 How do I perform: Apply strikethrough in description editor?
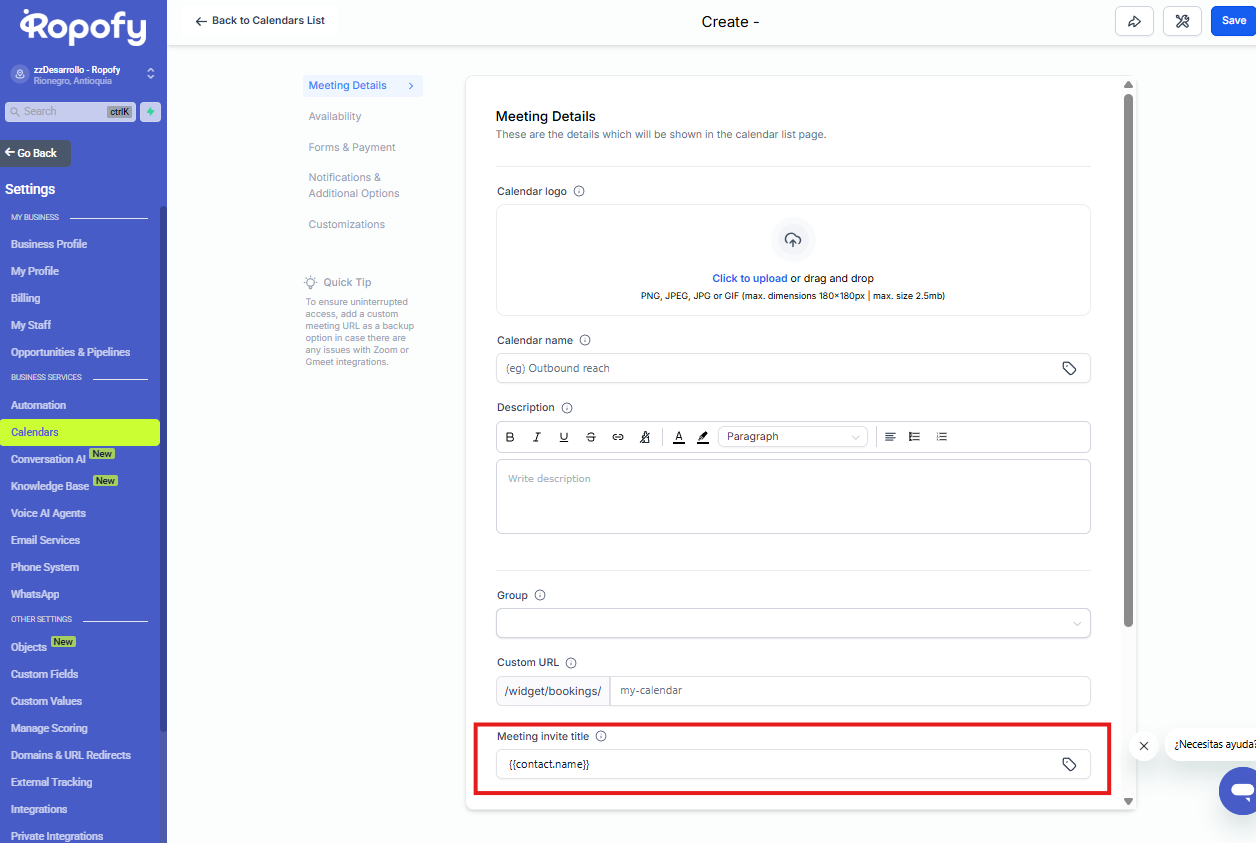click(x=591, y=437)
